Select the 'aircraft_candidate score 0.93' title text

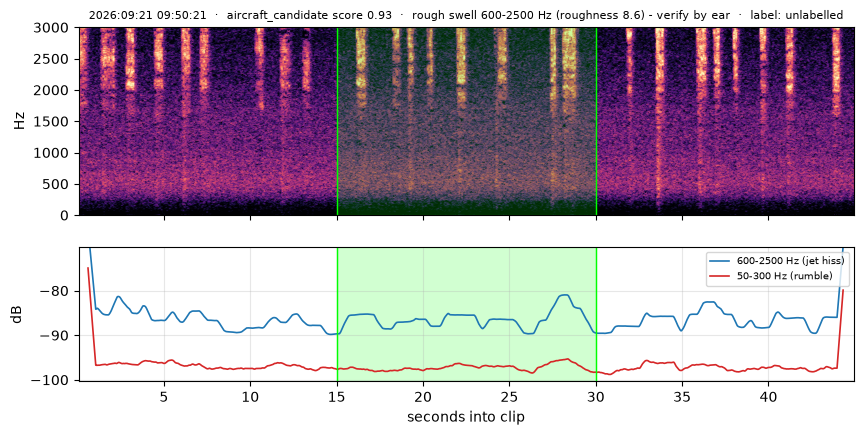click(309, 15)
